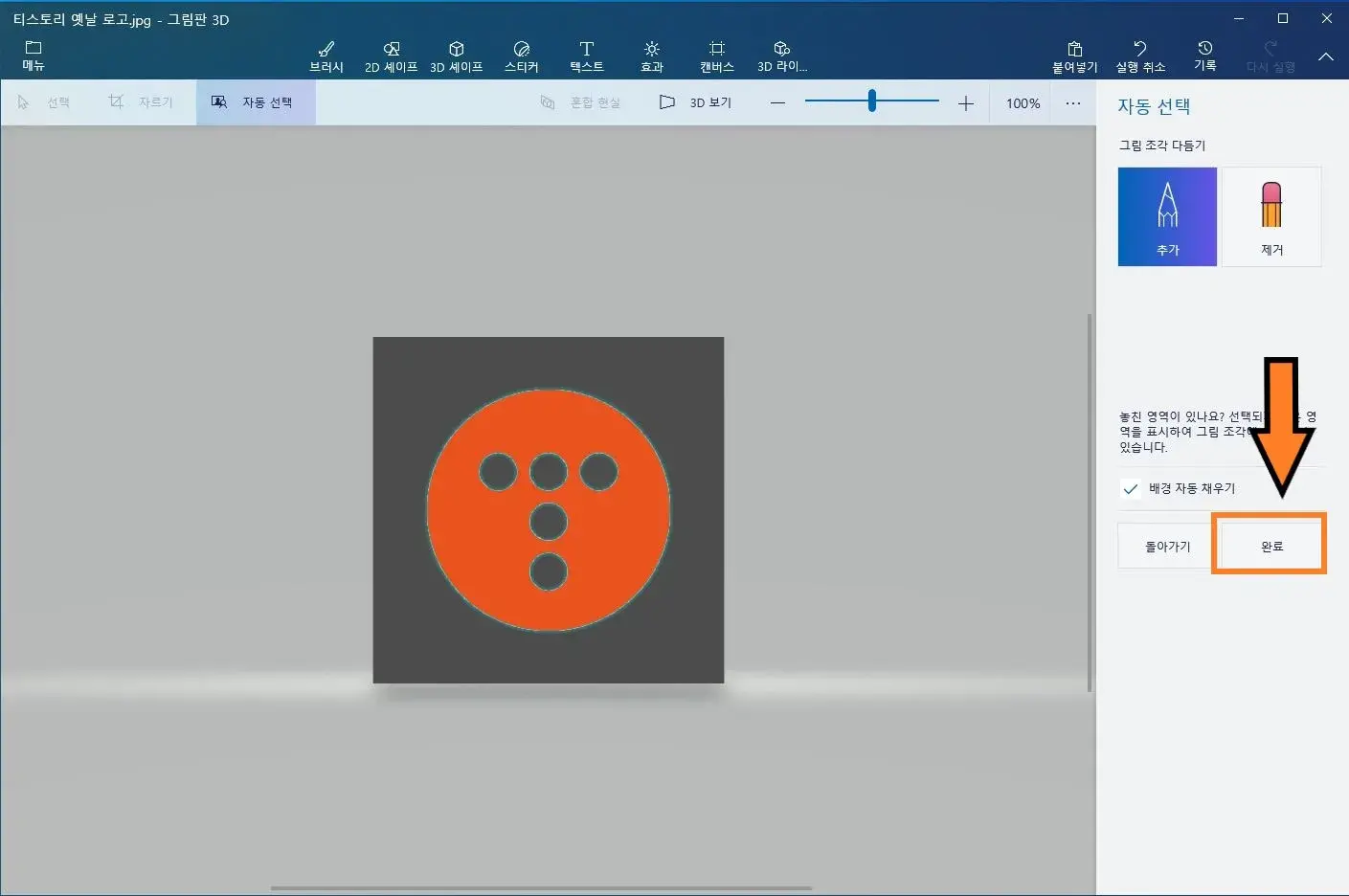Zoom out with the minus button
Screen dimensions: 1349x896
777,103
